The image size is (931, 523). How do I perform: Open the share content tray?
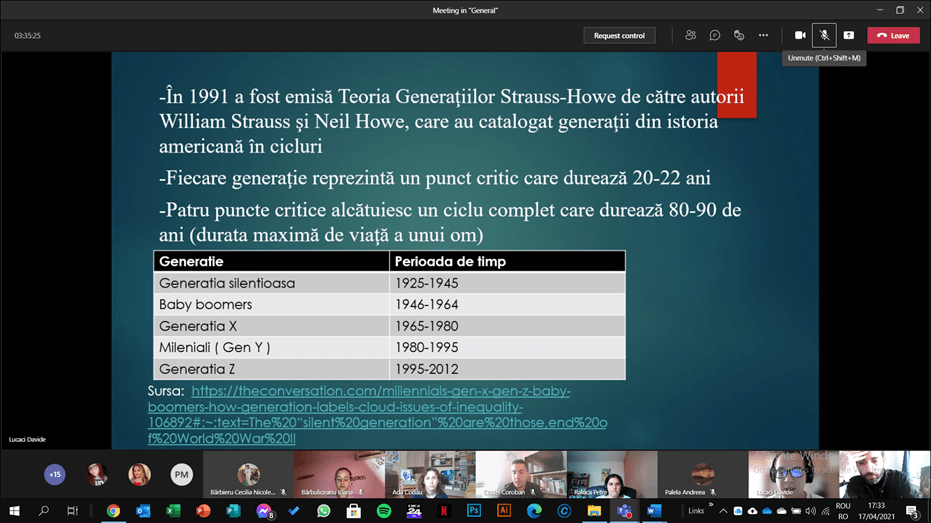849,35
